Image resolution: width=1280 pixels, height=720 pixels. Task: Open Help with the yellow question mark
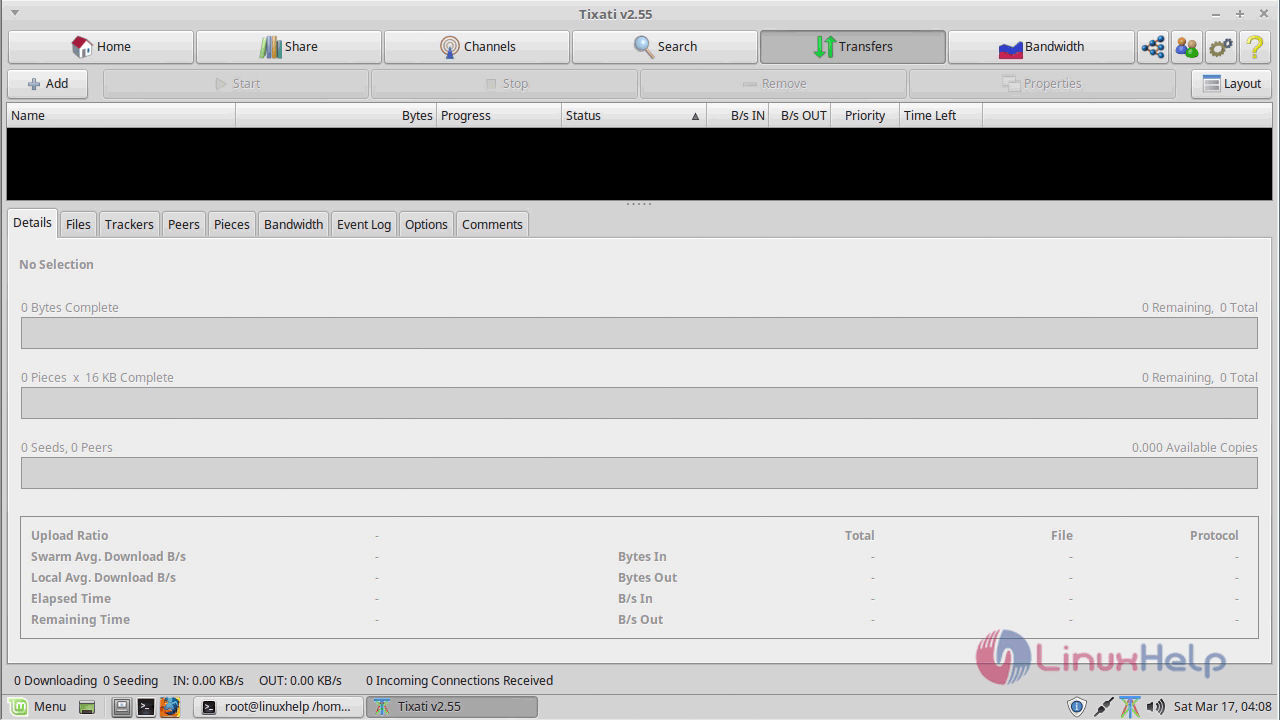(x=1255, y=47)
